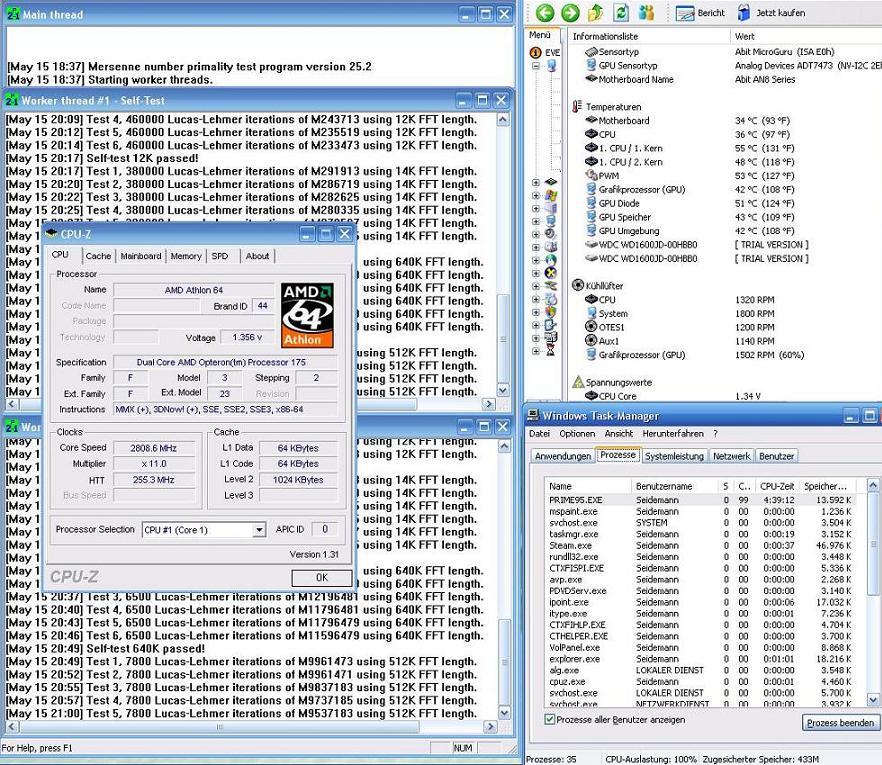Open Benutzer tab in Task Manager

click(x=776, y=456)
